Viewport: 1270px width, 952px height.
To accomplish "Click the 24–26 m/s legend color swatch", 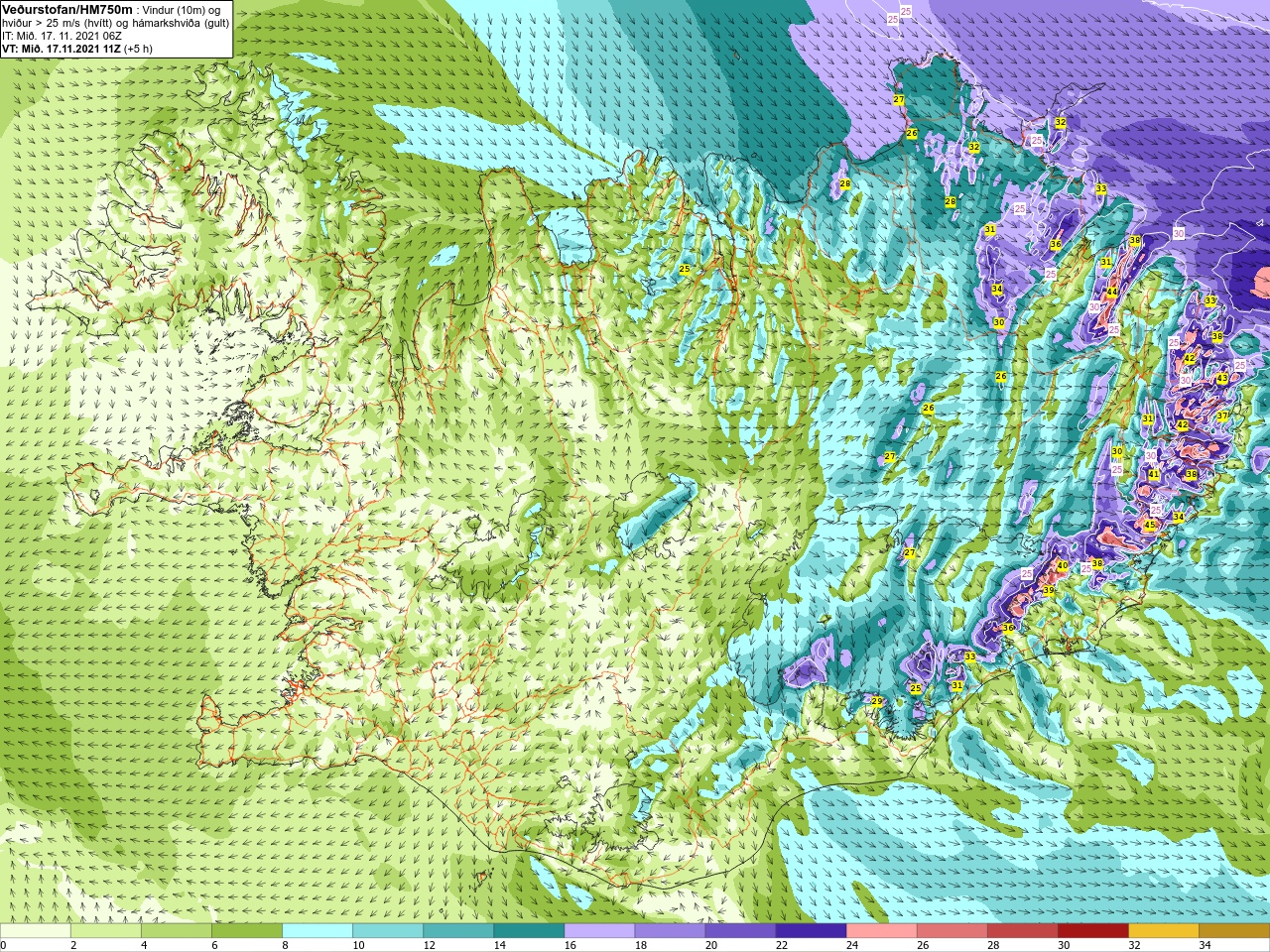I will (x=881, y=931).
